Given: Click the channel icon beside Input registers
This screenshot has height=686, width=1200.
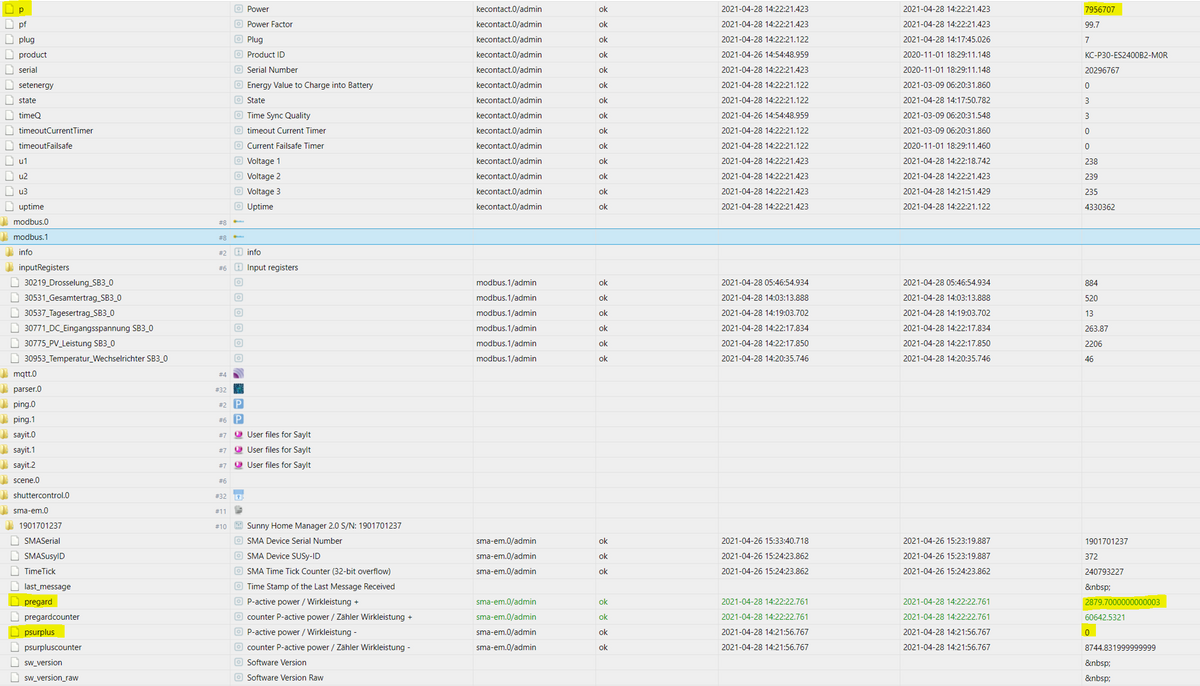Looking at the screenshot, I should pos(238,268).
